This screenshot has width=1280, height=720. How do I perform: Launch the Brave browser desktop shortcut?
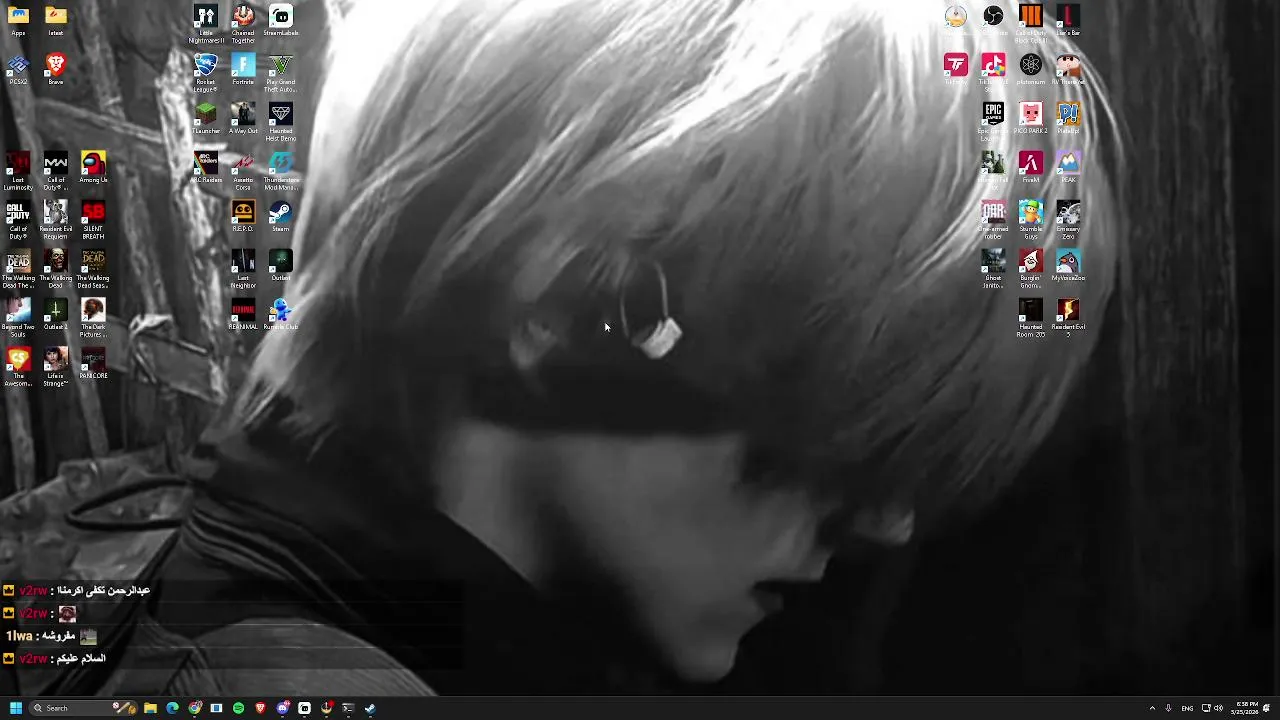point(56,70)
